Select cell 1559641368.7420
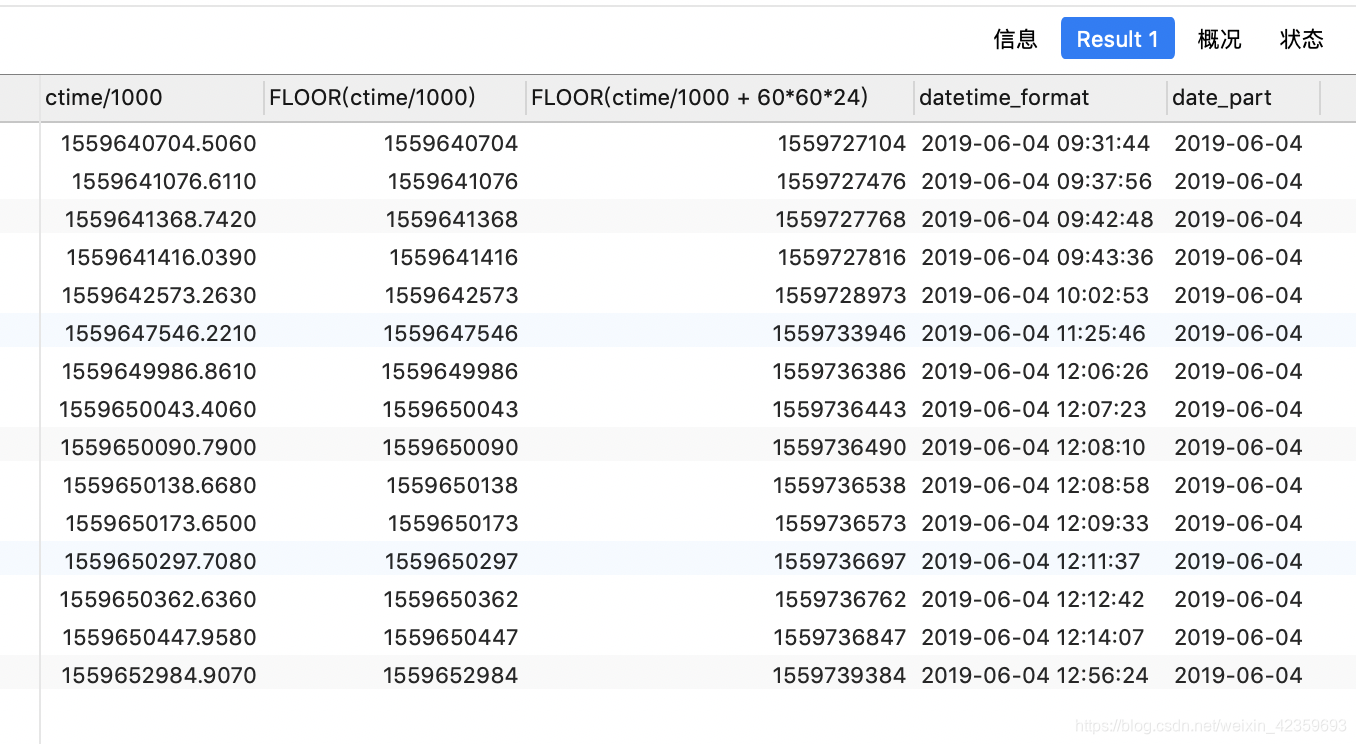 point(160,219)
